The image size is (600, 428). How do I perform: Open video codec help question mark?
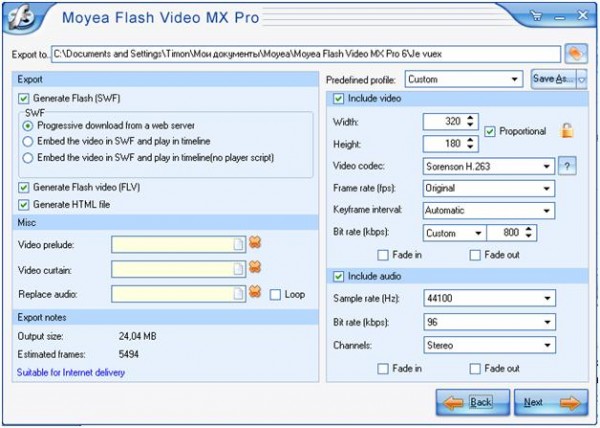coord(567,166)
